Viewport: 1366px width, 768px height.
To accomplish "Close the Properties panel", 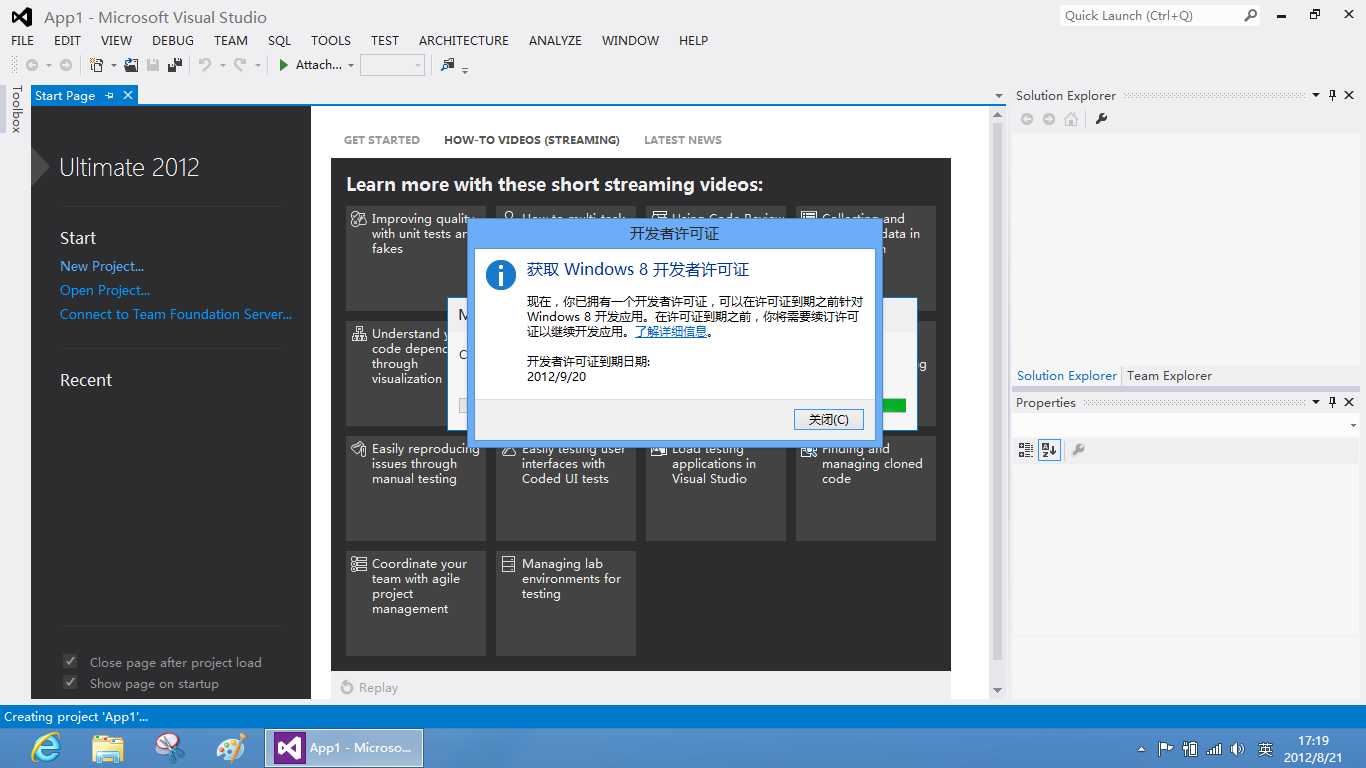I will tap(1349, 402).
